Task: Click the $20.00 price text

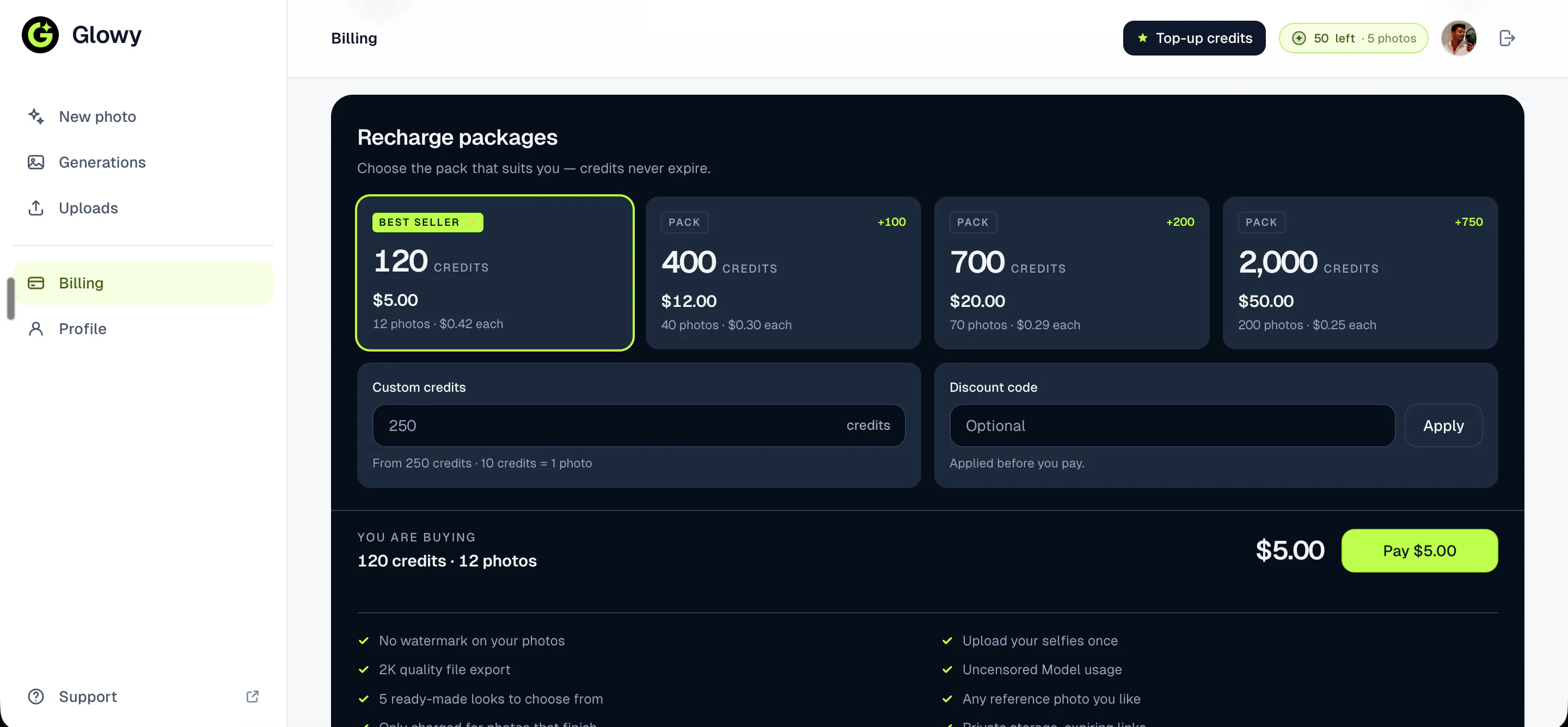Action: [977, 301]
